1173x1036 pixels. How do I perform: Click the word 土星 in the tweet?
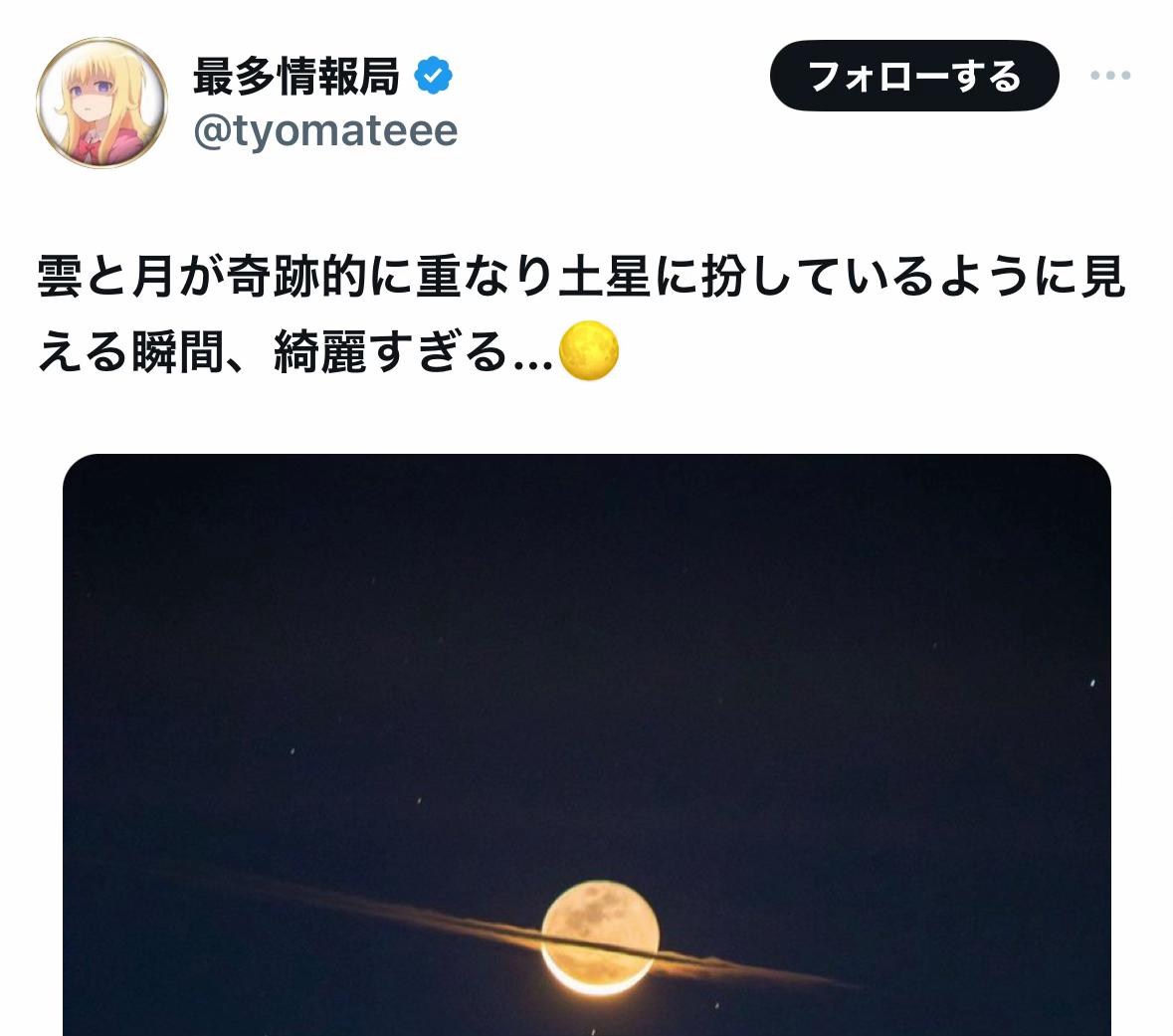[x=605, y=277]
